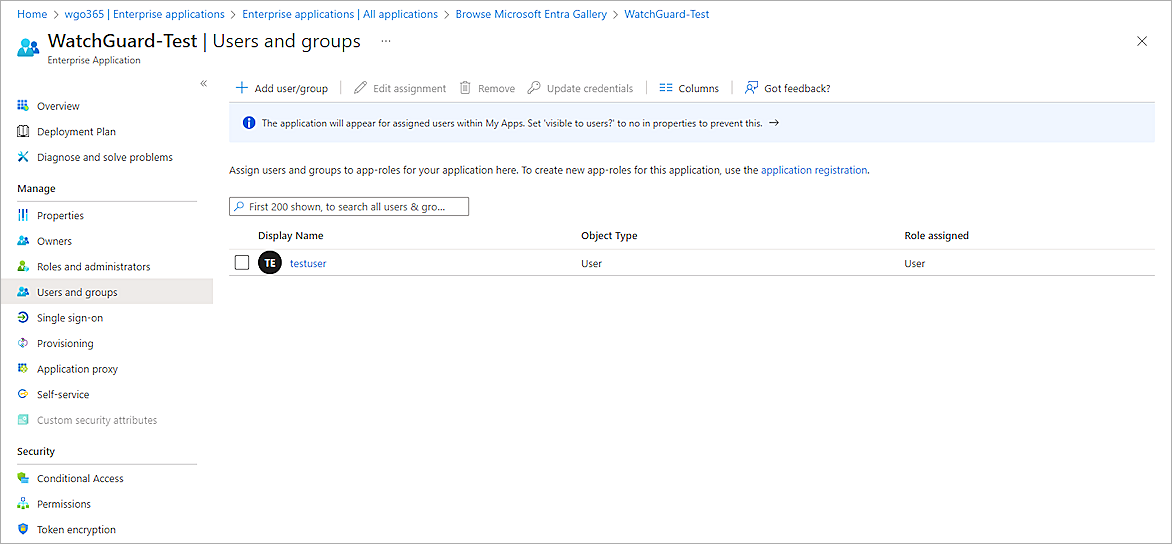Click the WatchGuard-Test enterprise application icon

(x=28, y=48)
